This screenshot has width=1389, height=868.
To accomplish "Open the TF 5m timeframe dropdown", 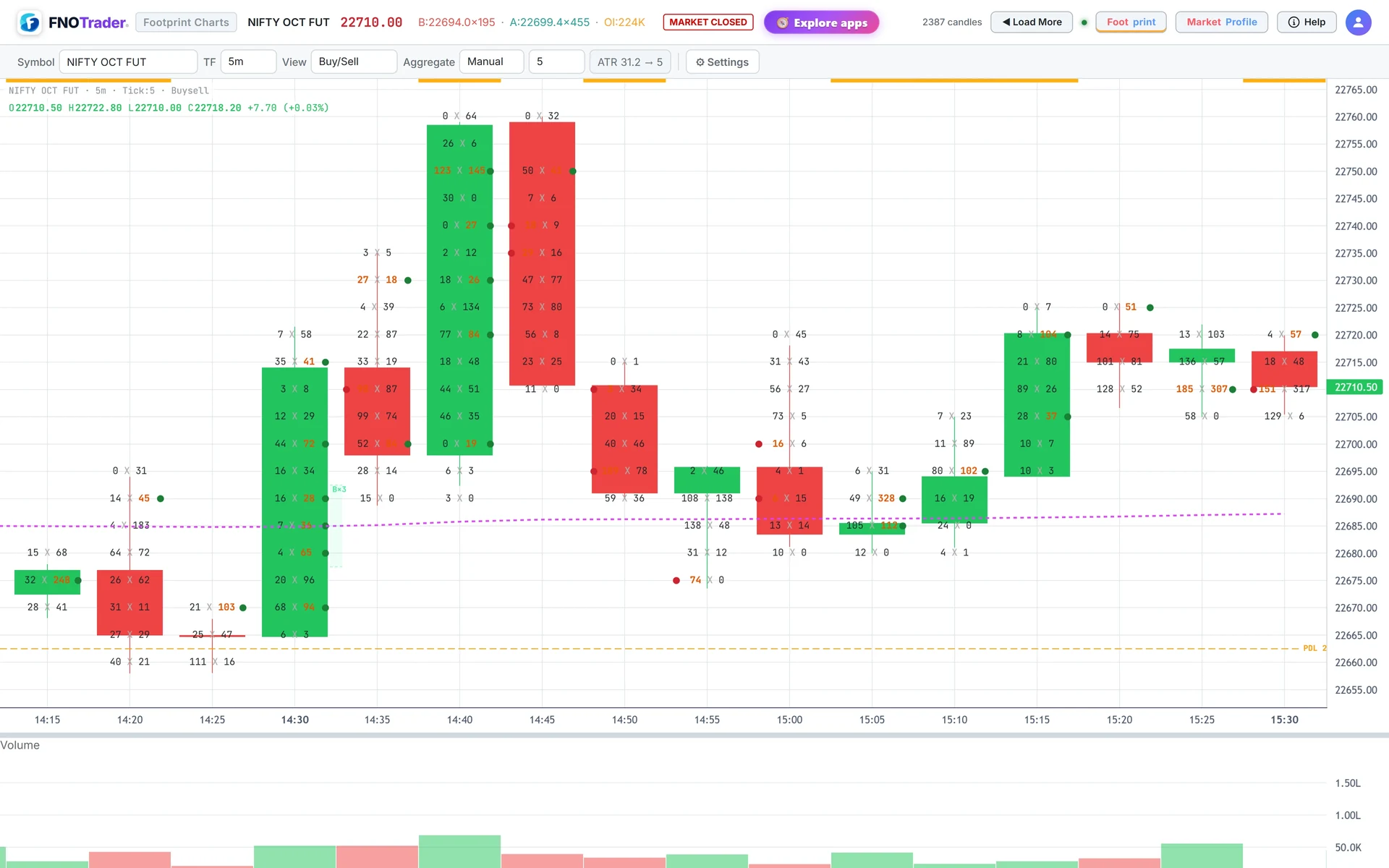I will click(x=248, y=61).
